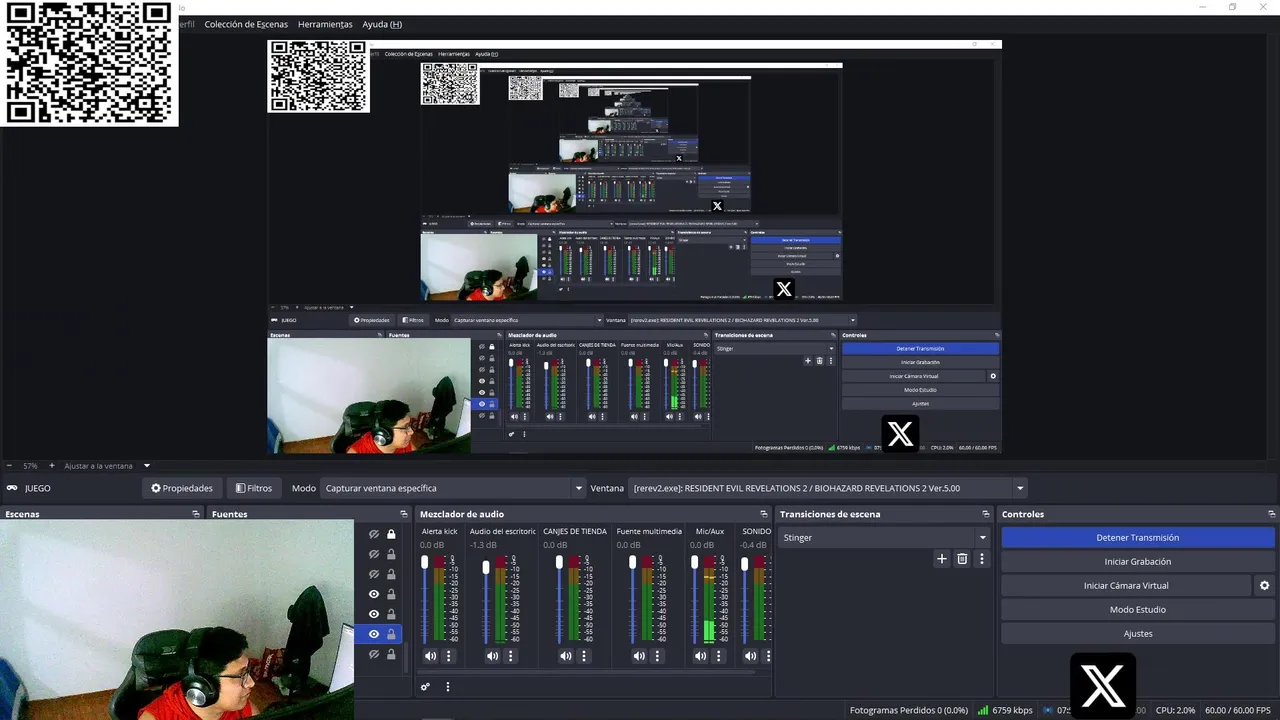The image size is (1280, 720).
Task: Open the Modo capture mode dropdown
Action: coord(454,488)
